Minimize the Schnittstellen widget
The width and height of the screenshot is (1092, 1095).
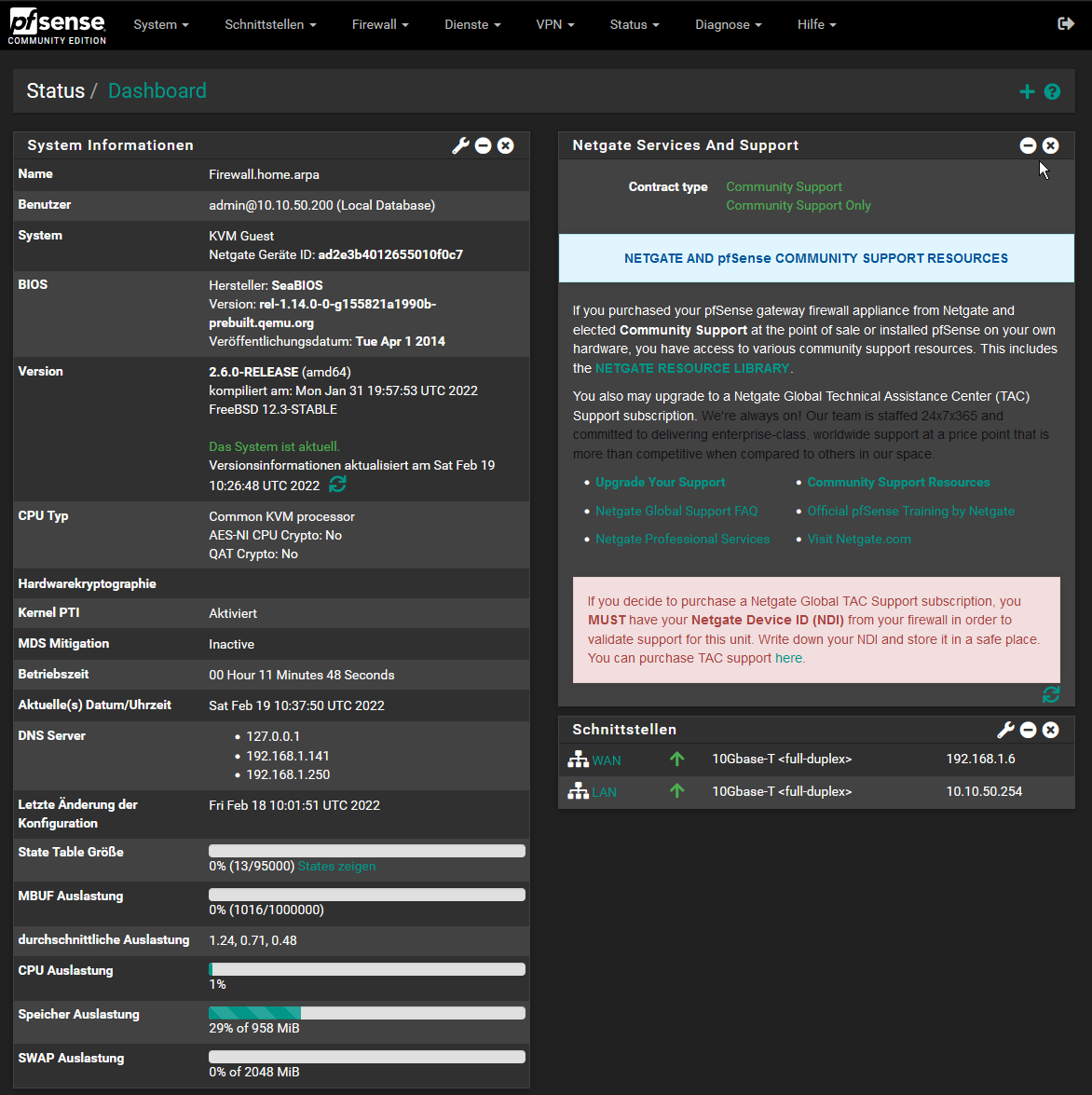1028,730
